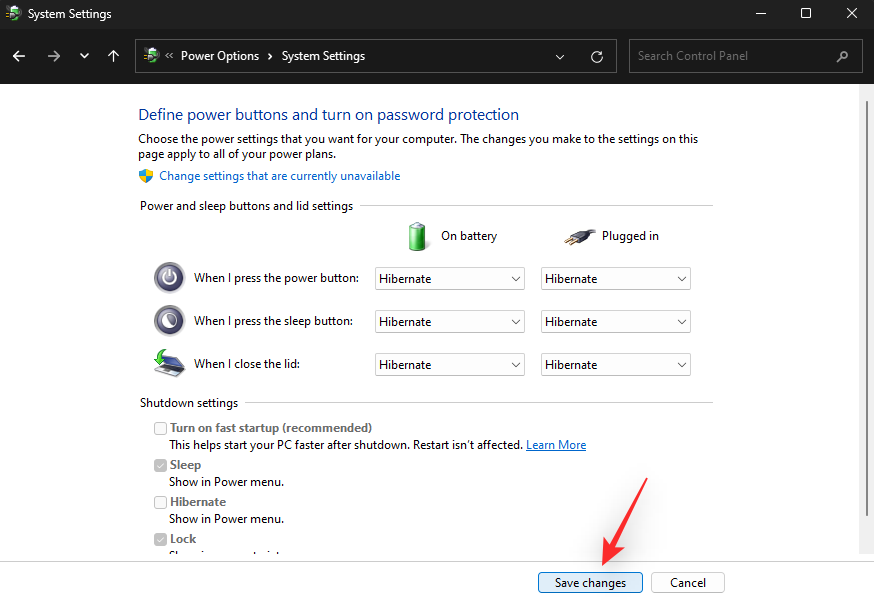
Task: Click 'Power and sleep buttons and lid settings' label
Action: tap(246, 206)
